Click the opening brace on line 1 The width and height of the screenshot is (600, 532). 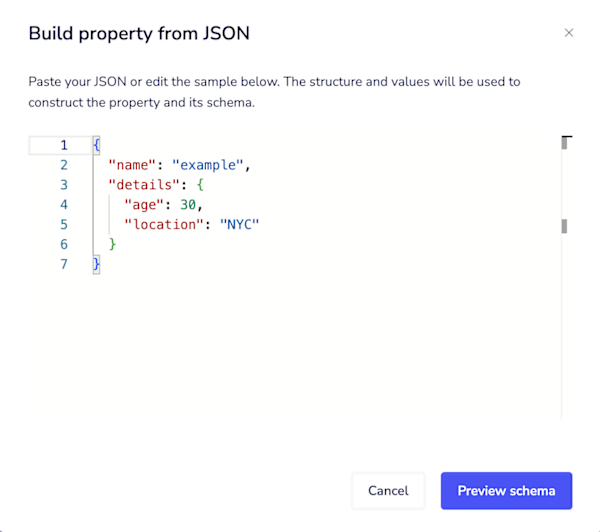(96, 145)
